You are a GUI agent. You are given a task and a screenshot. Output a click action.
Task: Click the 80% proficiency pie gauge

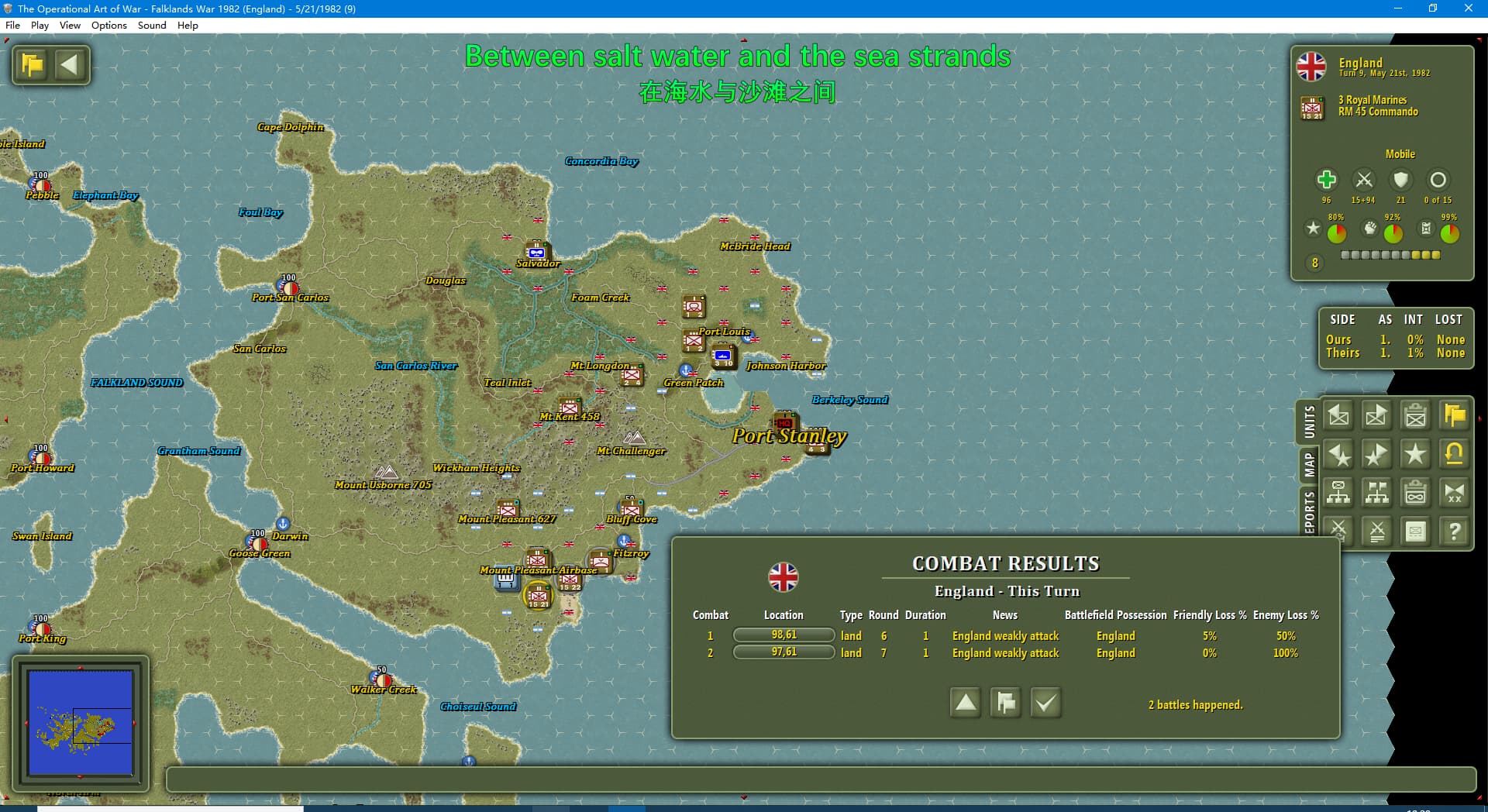pos(1337,233)
